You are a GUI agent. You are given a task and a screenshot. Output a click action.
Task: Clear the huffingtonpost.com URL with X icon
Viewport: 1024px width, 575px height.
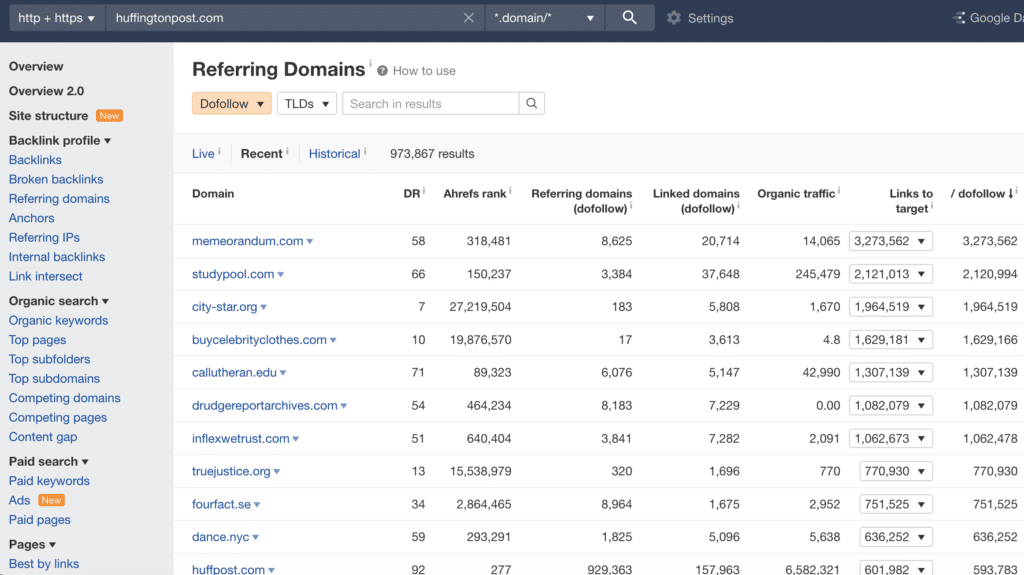tap(468, 18)
